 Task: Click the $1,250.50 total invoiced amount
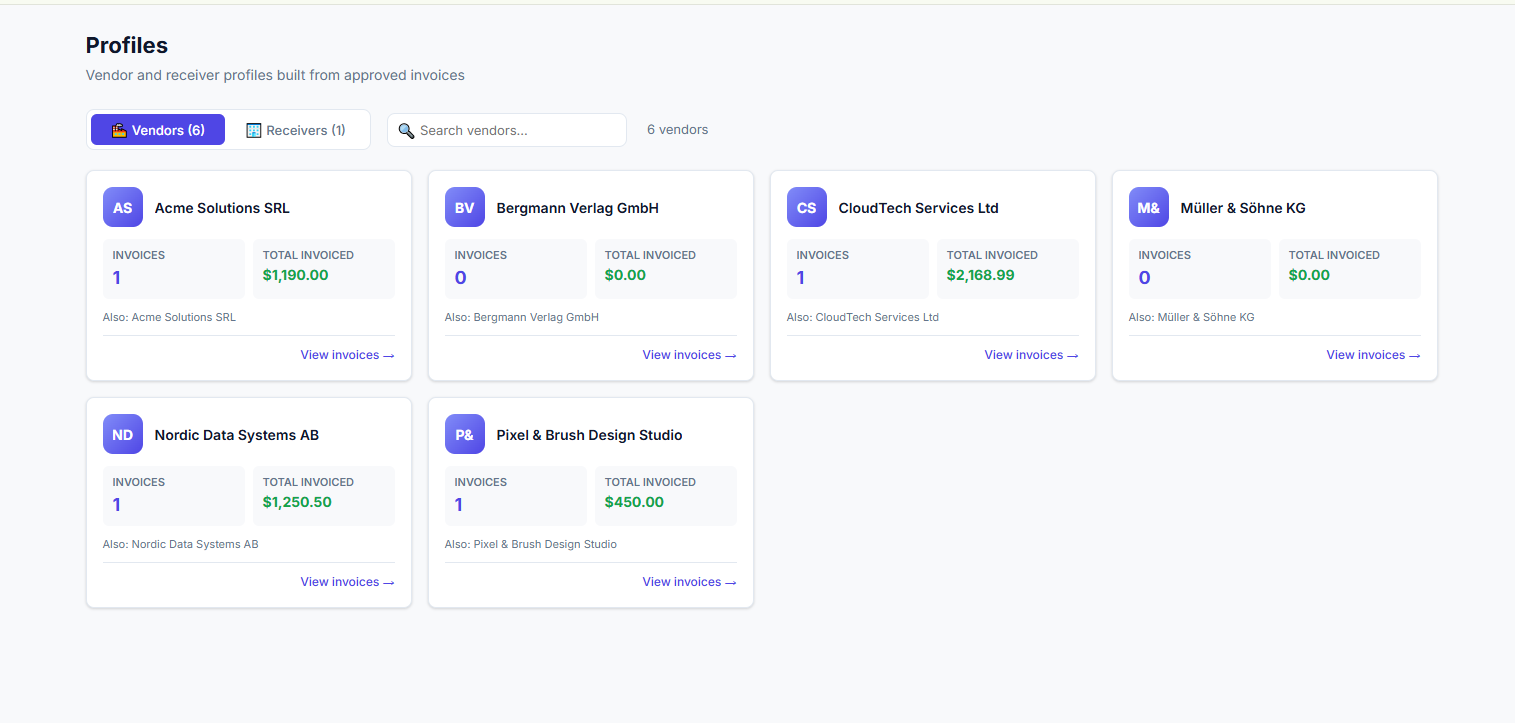tap(297, 502)
